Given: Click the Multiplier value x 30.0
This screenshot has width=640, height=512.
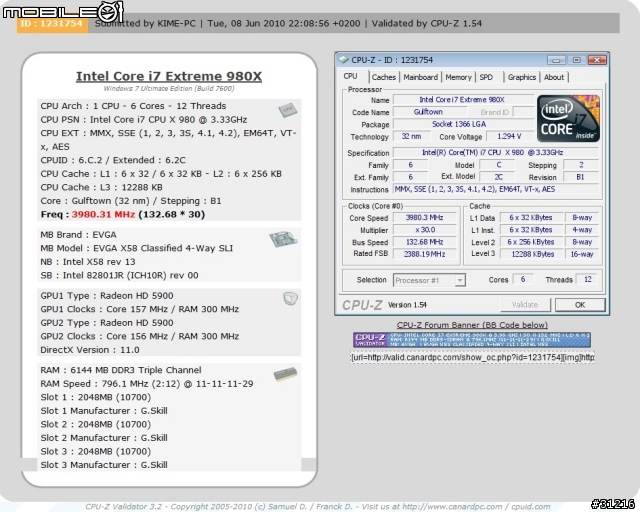Looking at the screenshot, I should 424,230.
